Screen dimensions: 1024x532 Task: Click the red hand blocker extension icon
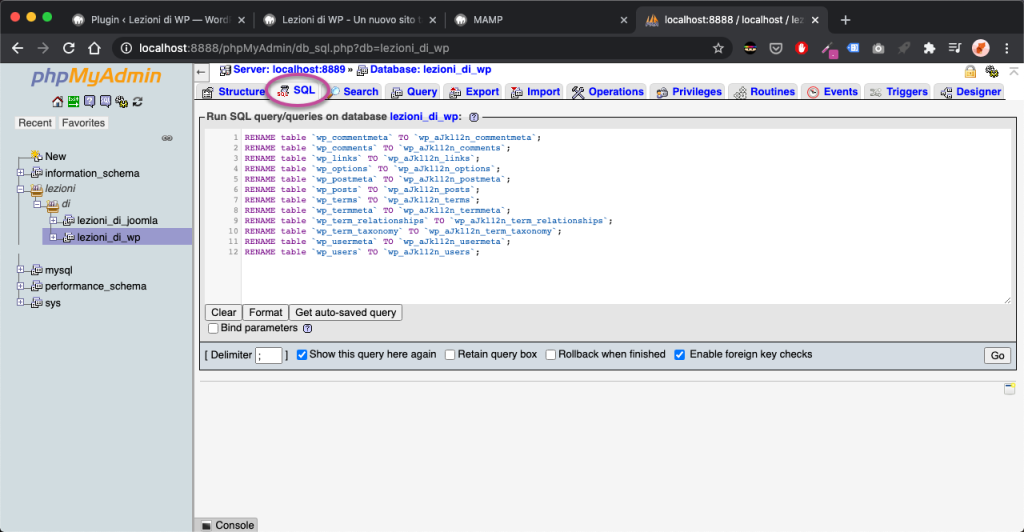tap(801, 48)
